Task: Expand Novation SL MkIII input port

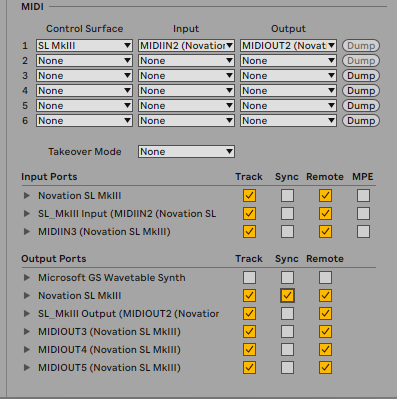Action: pos(27,196)
